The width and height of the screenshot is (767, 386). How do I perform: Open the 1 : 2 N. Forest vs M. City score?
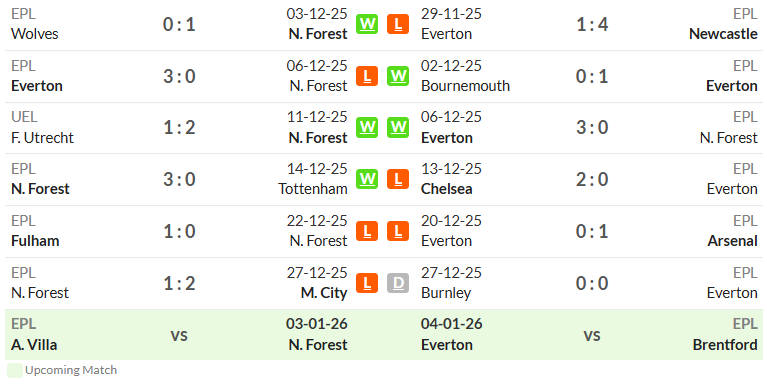point(179,283)
